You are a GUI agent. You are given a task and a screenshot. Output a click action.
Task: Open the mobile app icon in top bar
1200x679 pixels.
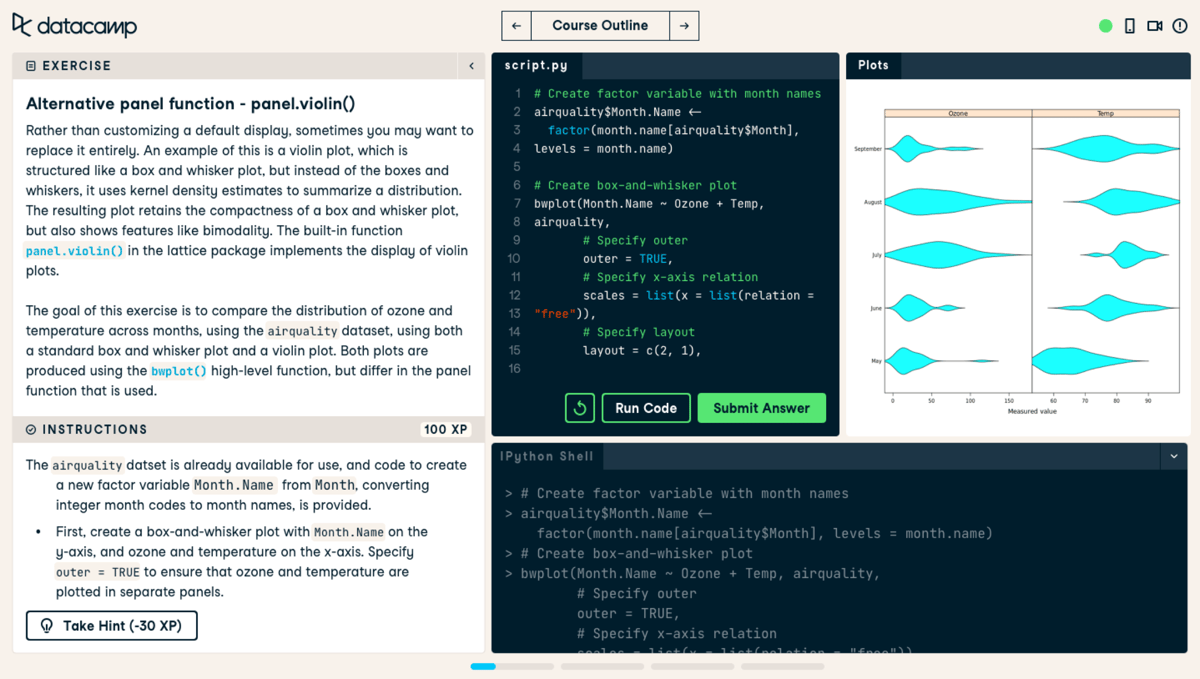[1130, 25]
